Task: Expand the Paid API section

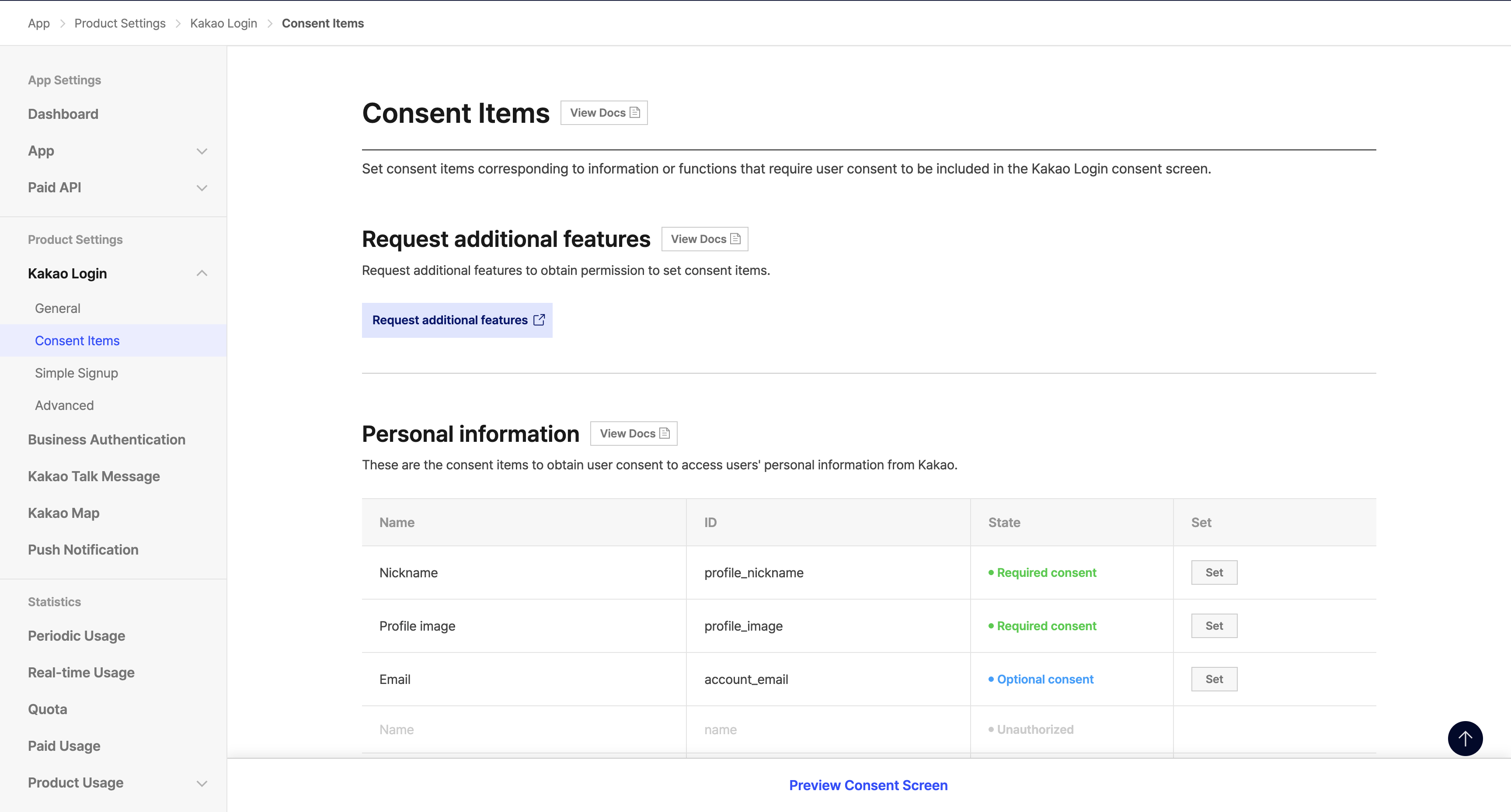Action: click(202, 187)
